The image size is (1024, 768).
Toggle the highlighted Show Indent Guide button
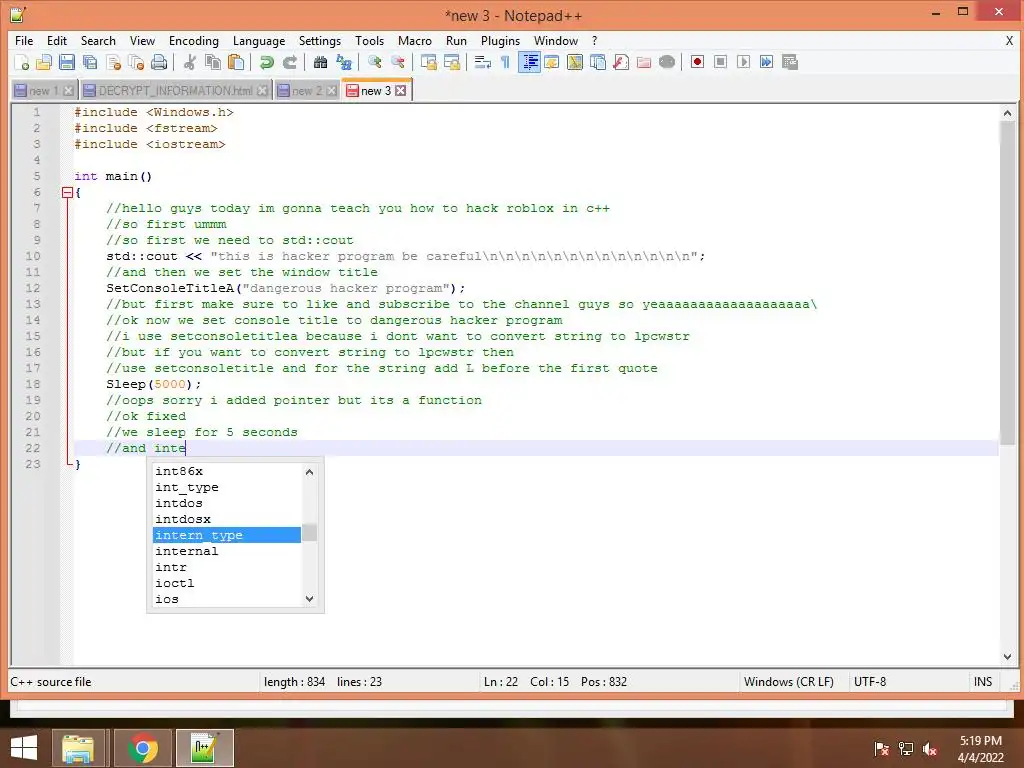[529, 62]
